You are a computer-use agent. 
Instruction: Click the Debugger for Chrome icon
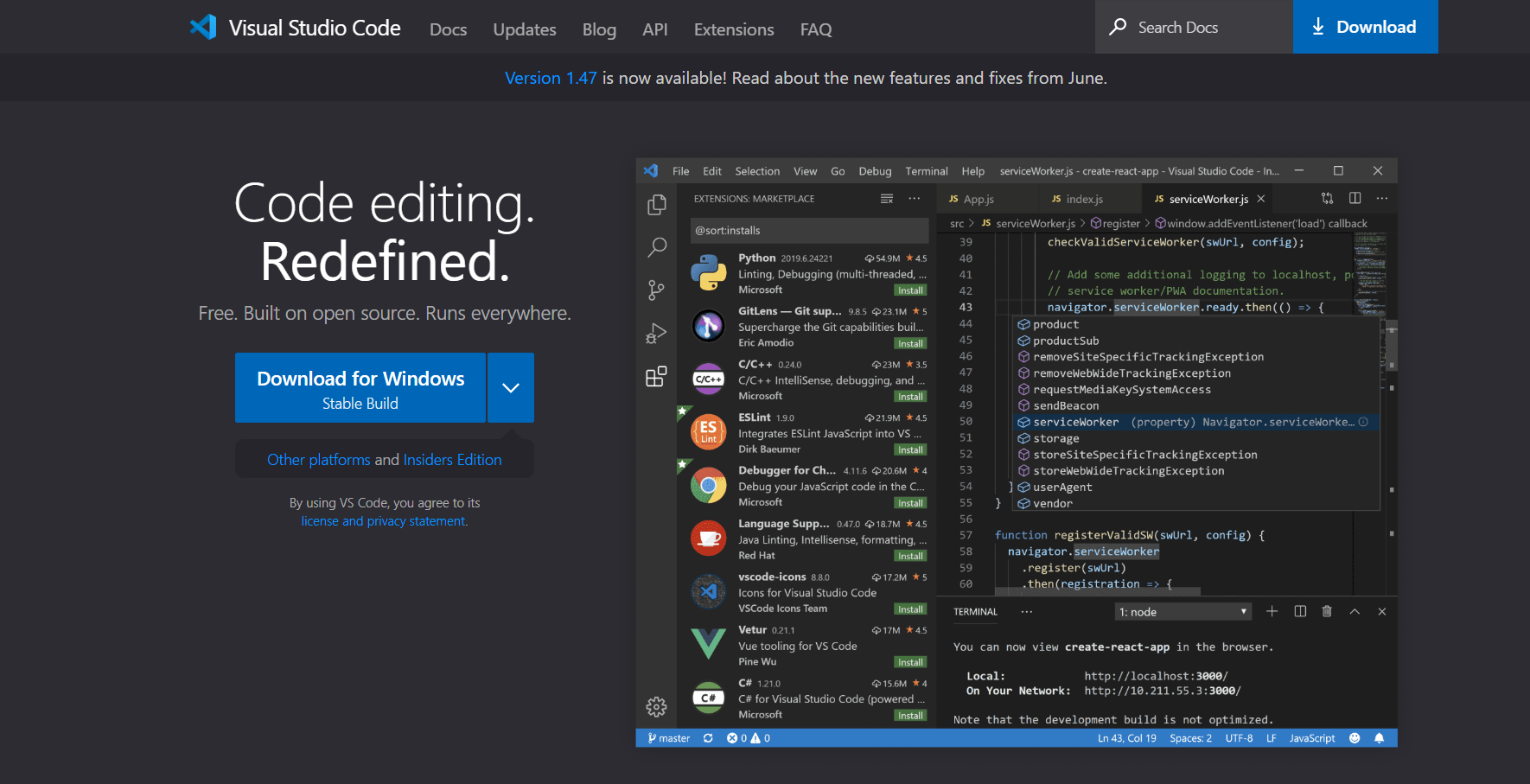click(x=709, y=485)
